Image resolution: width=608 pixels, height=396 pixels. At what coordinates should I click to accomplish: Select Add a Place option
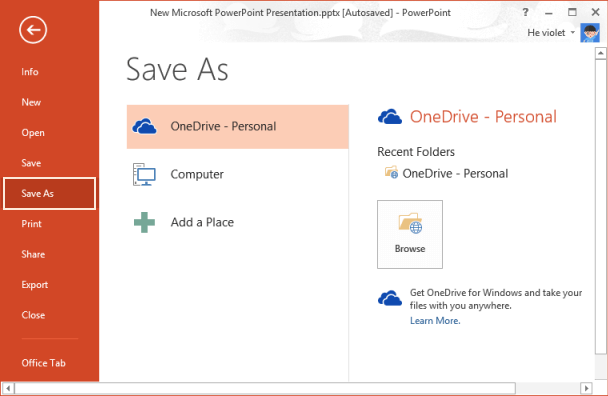point(238,222)
